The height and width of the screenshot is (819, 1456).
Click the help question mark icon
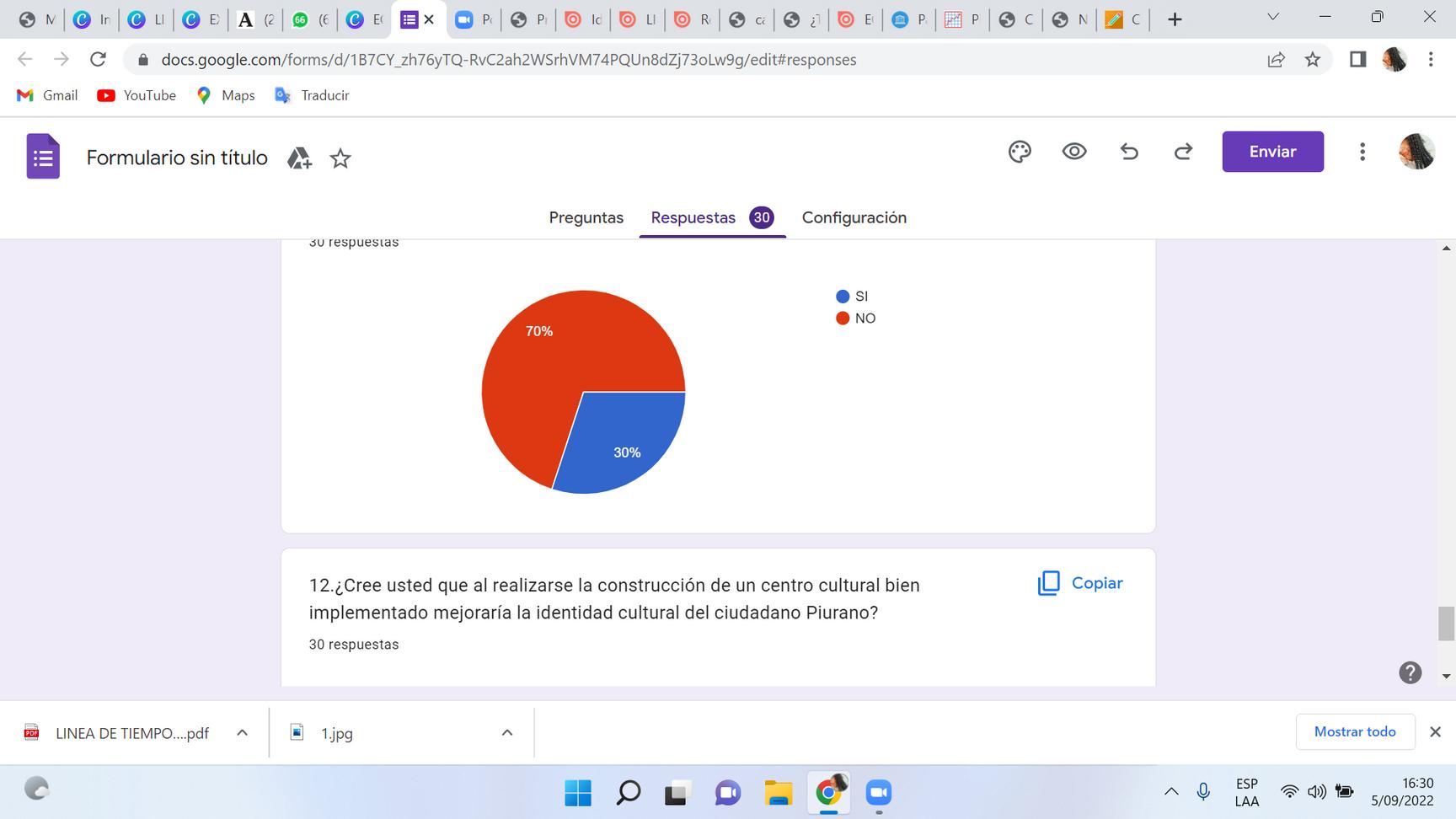point(1410,672)
